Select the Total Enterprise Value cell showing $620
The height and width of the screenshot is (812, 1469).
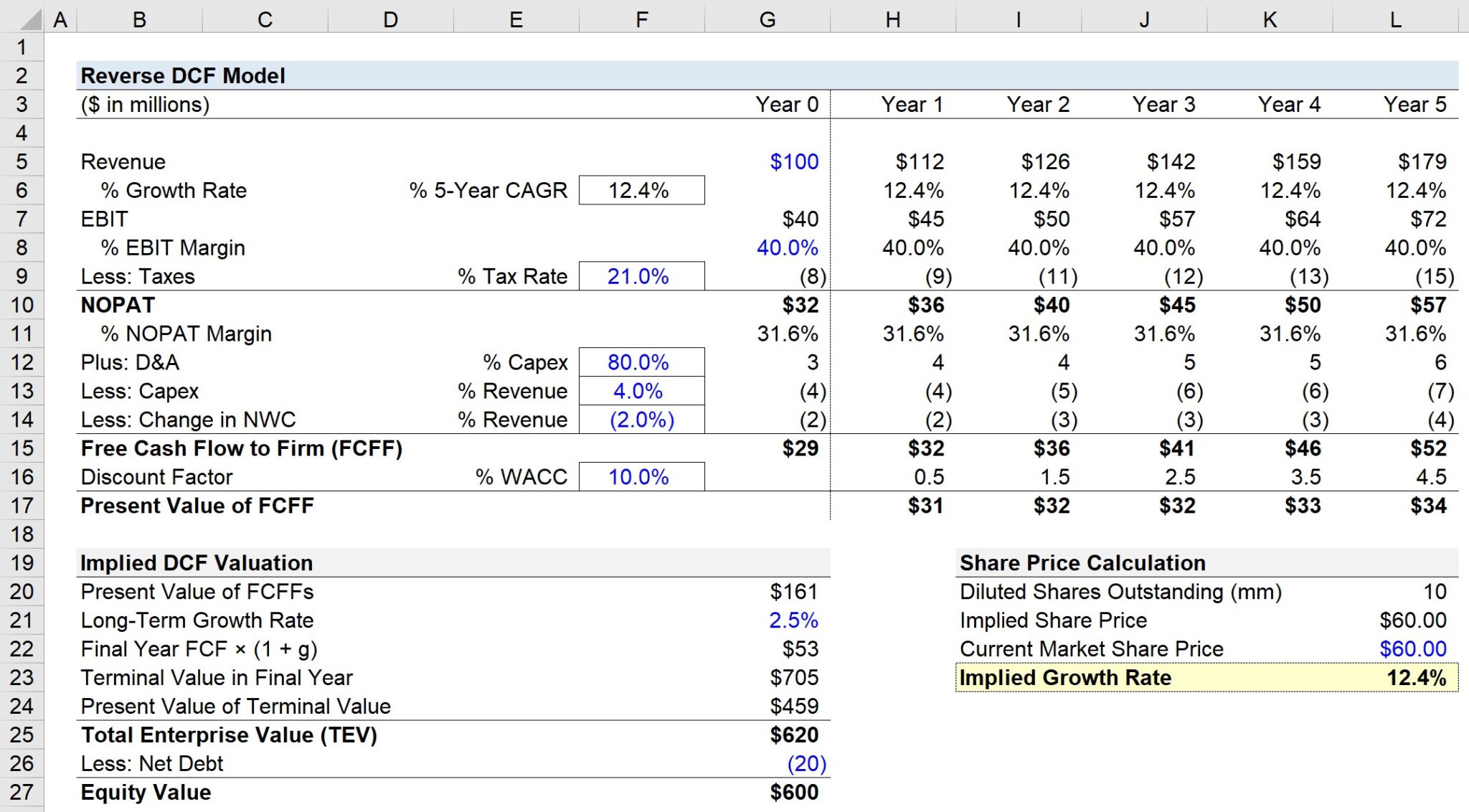pos(793,735)
